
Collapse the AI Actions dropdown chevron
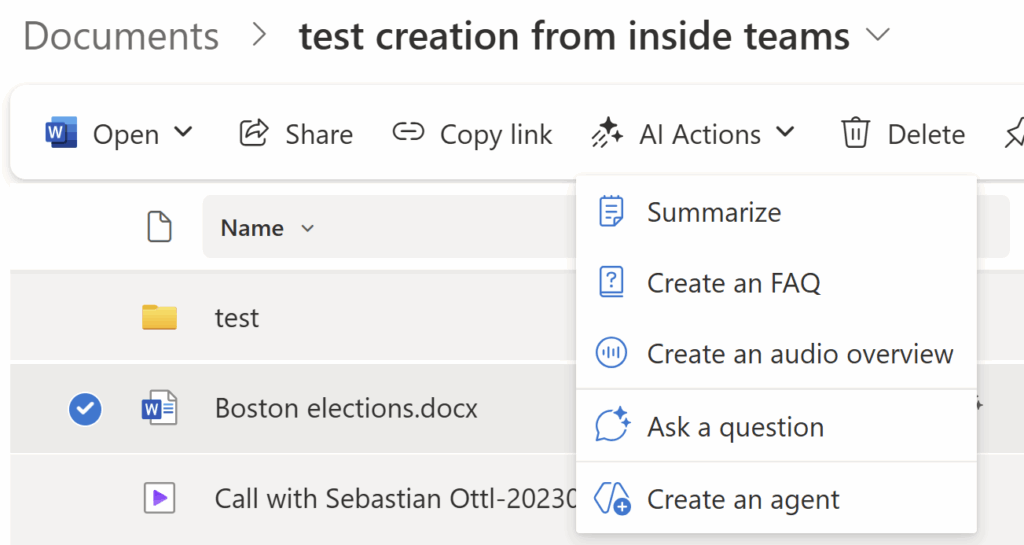tap(785, 133)
